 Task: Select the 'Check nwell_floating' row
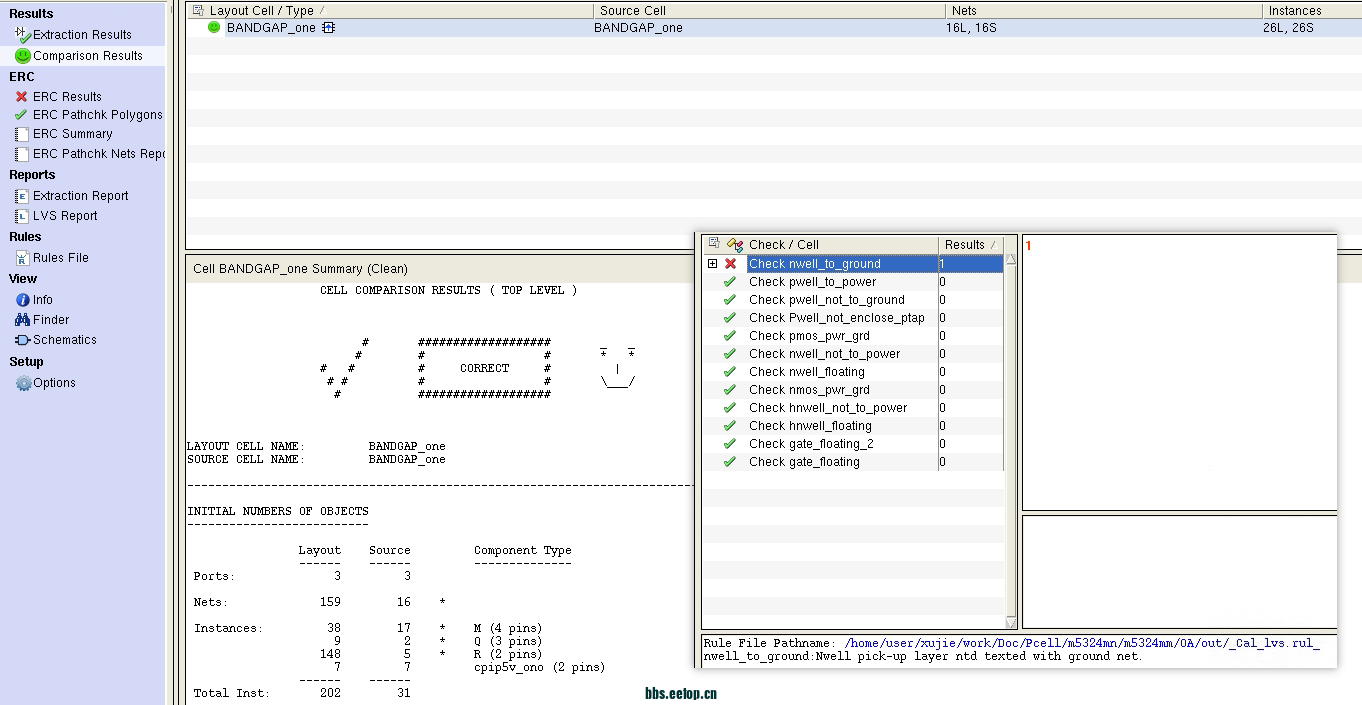853,372
